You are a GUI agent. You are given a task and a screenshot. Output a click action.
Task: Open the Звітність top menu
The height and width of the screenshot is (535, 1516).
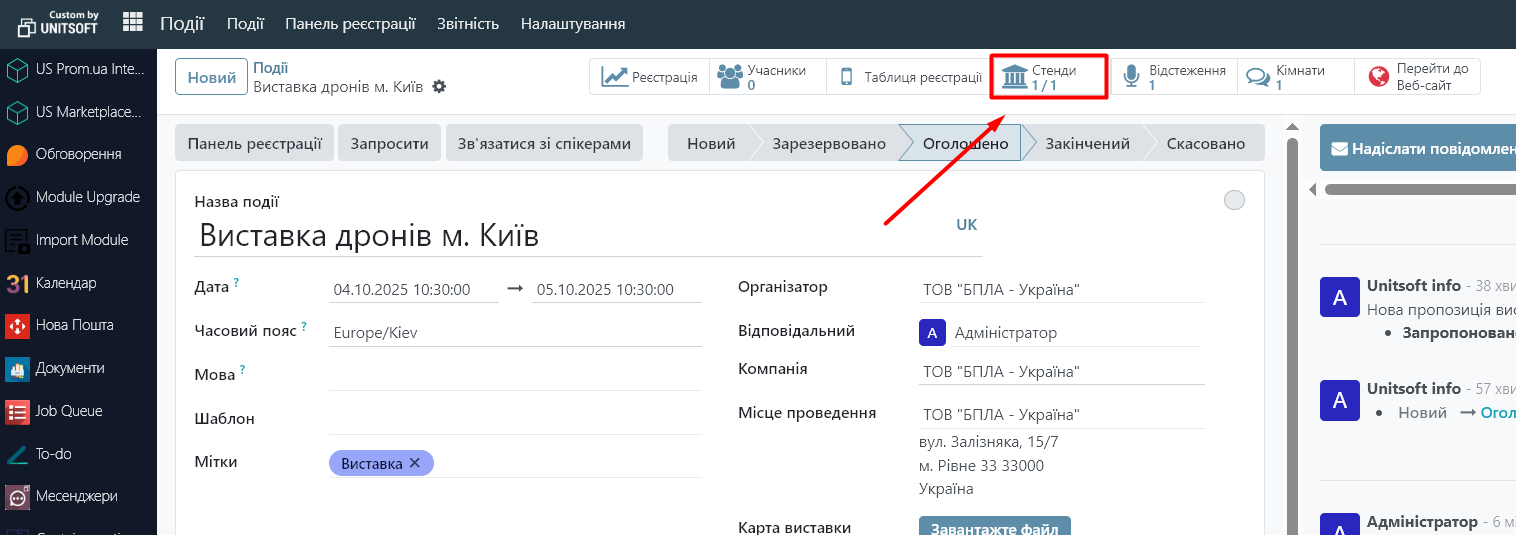tap(468, 23)
